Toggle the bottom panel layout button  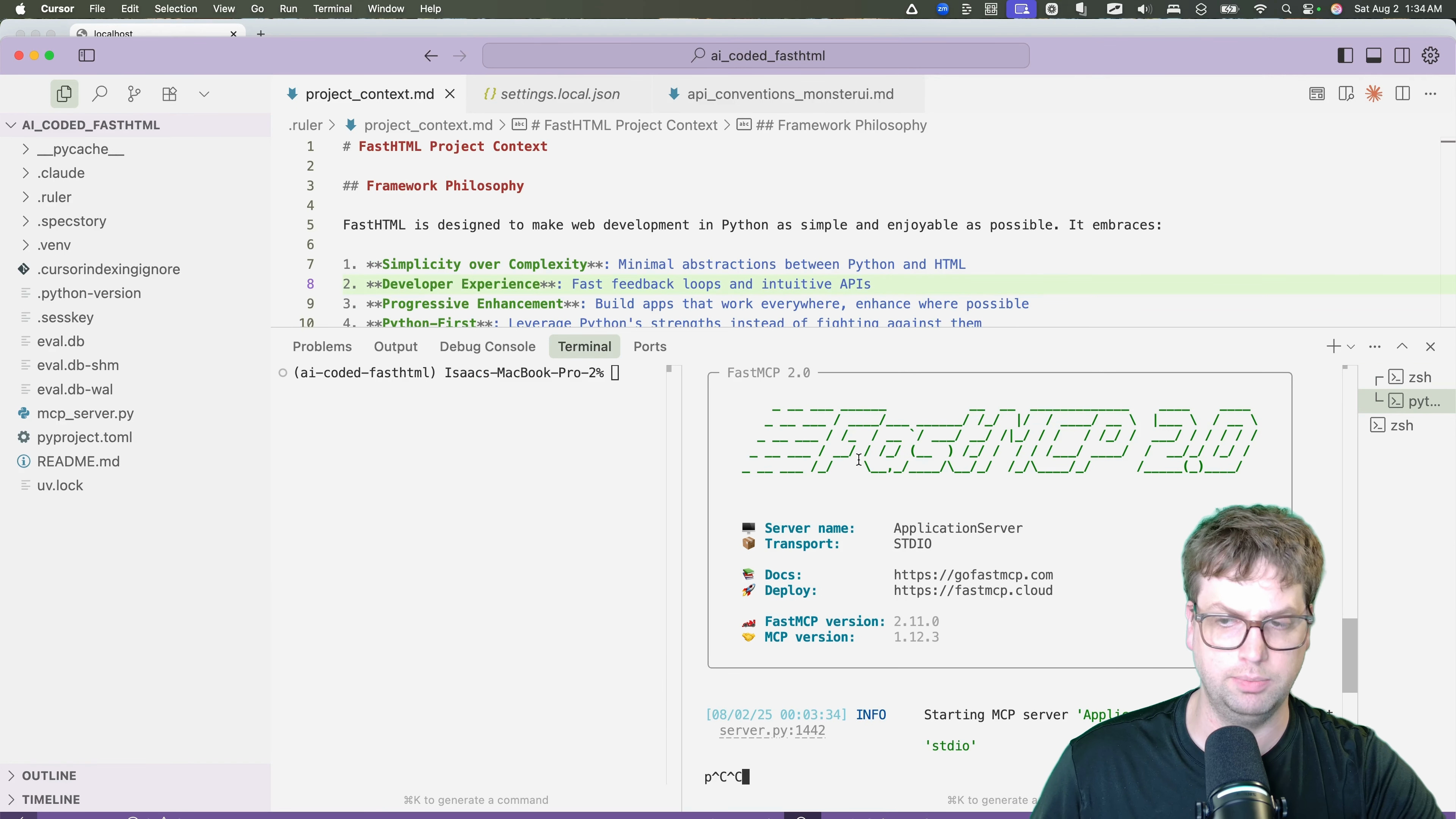[1373, 55]
